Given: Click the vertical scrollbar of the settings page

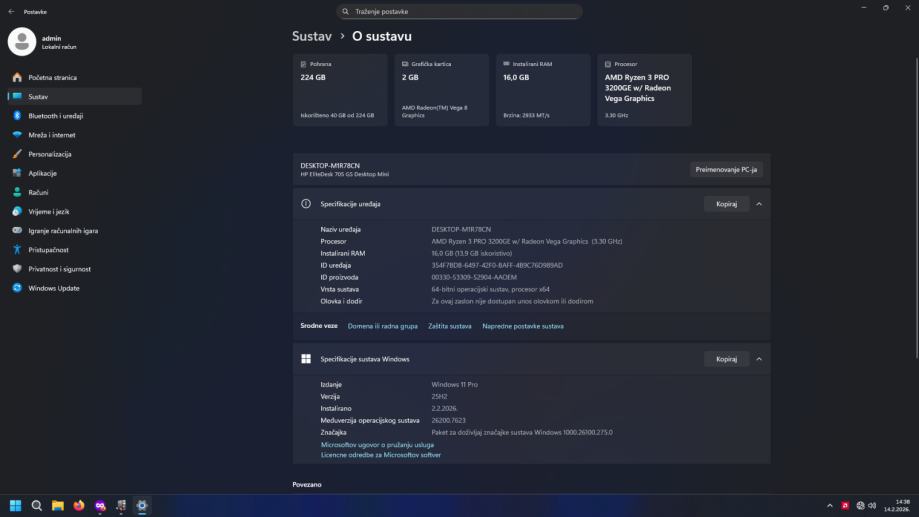Looking at the screenshot, I should [916, 208].
